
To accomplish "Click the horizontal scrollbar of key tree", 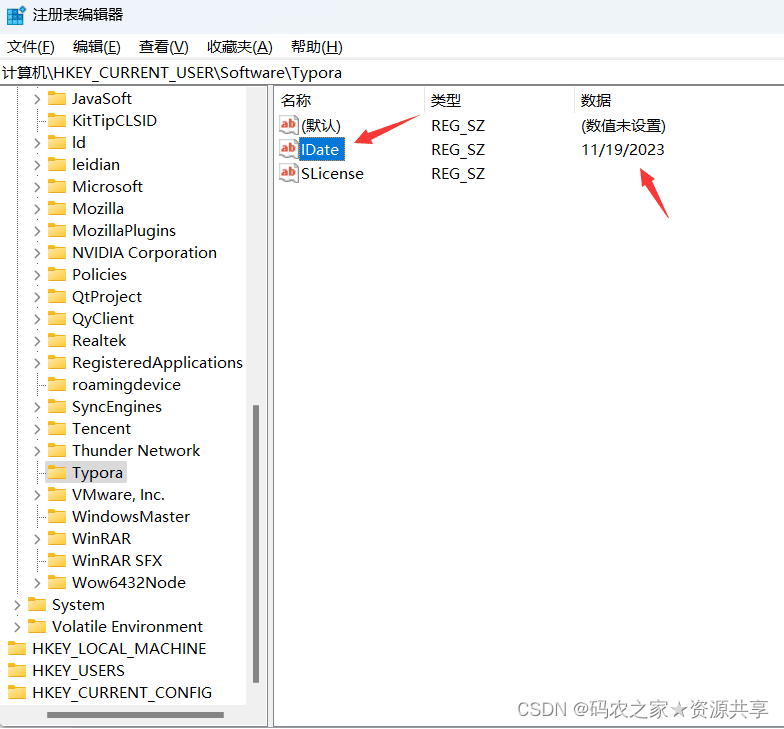I will (135, 714).
